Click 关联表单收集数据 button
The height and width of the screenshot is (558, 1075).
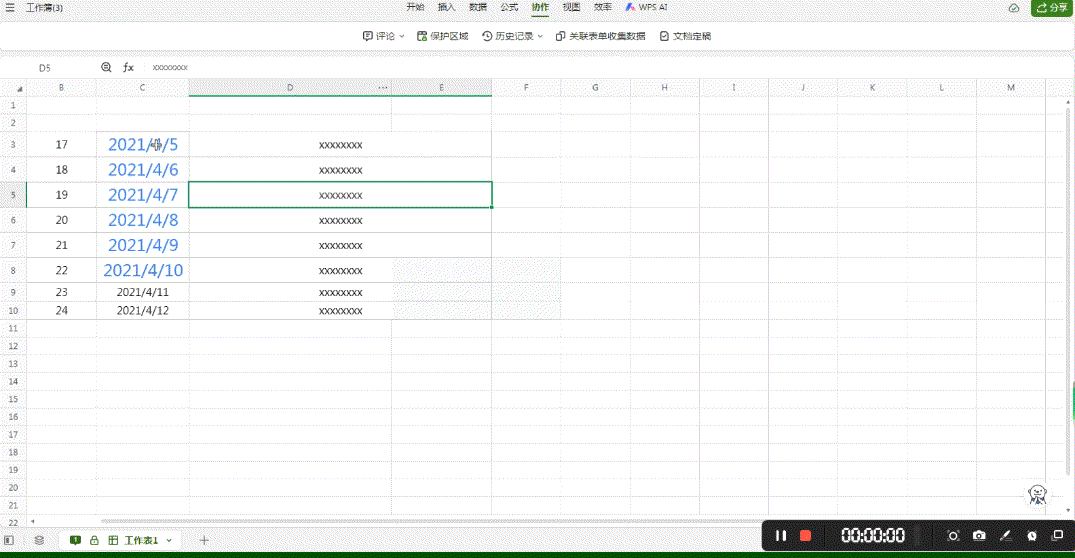[601, 36]
